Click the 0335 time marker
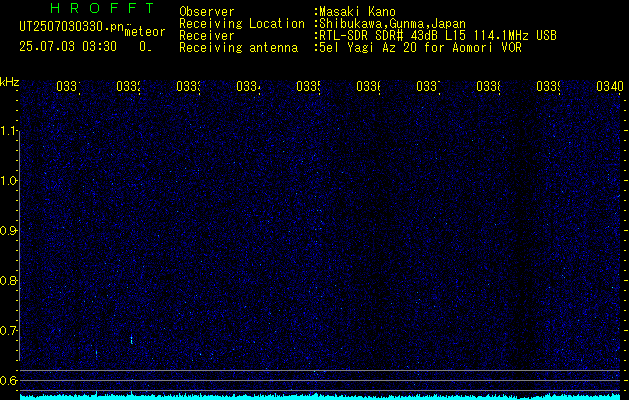This screenshot has width=629, height=400. point(308,86)
